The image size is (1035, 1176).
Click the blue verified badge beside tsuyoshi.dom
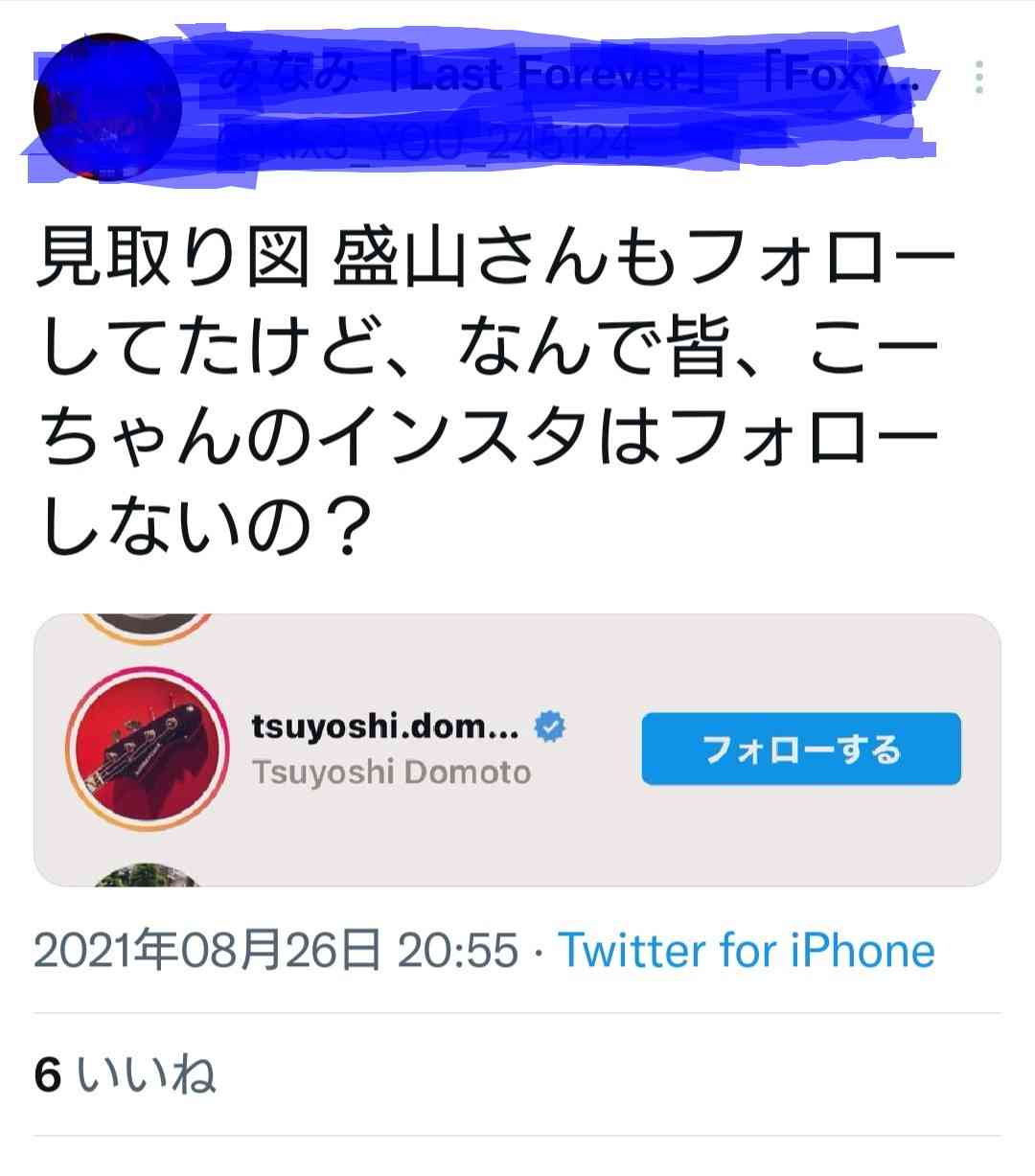click(549, 726)
